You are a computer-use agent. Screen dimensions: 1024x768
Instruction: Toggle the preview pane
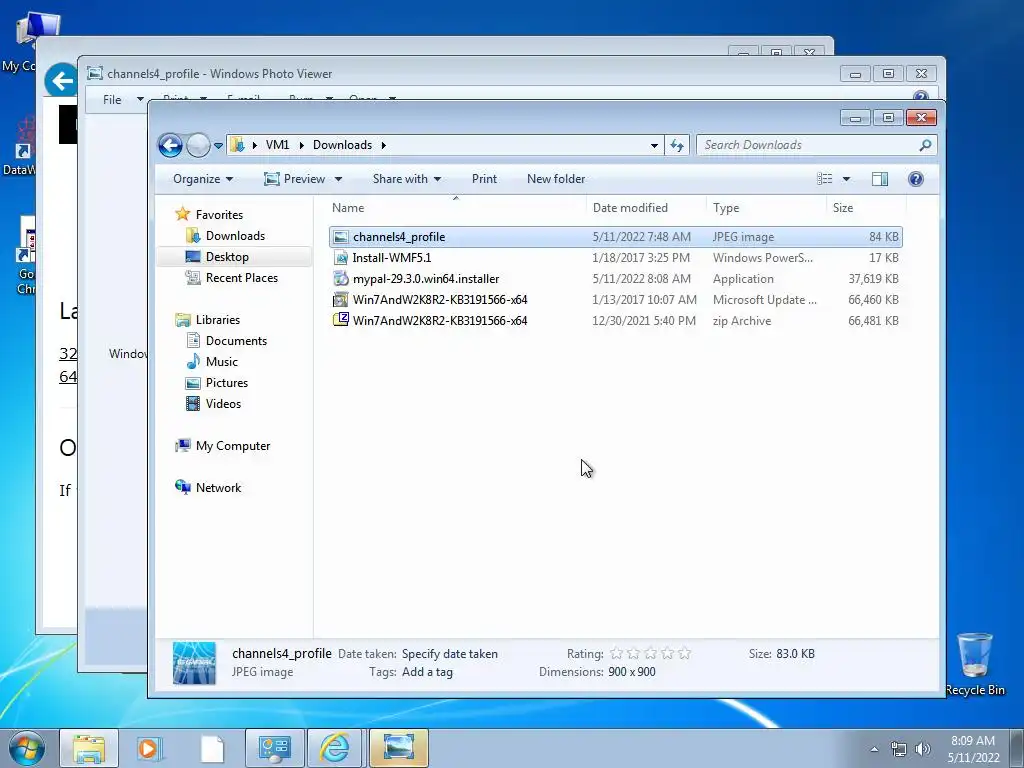click(880, 179)
